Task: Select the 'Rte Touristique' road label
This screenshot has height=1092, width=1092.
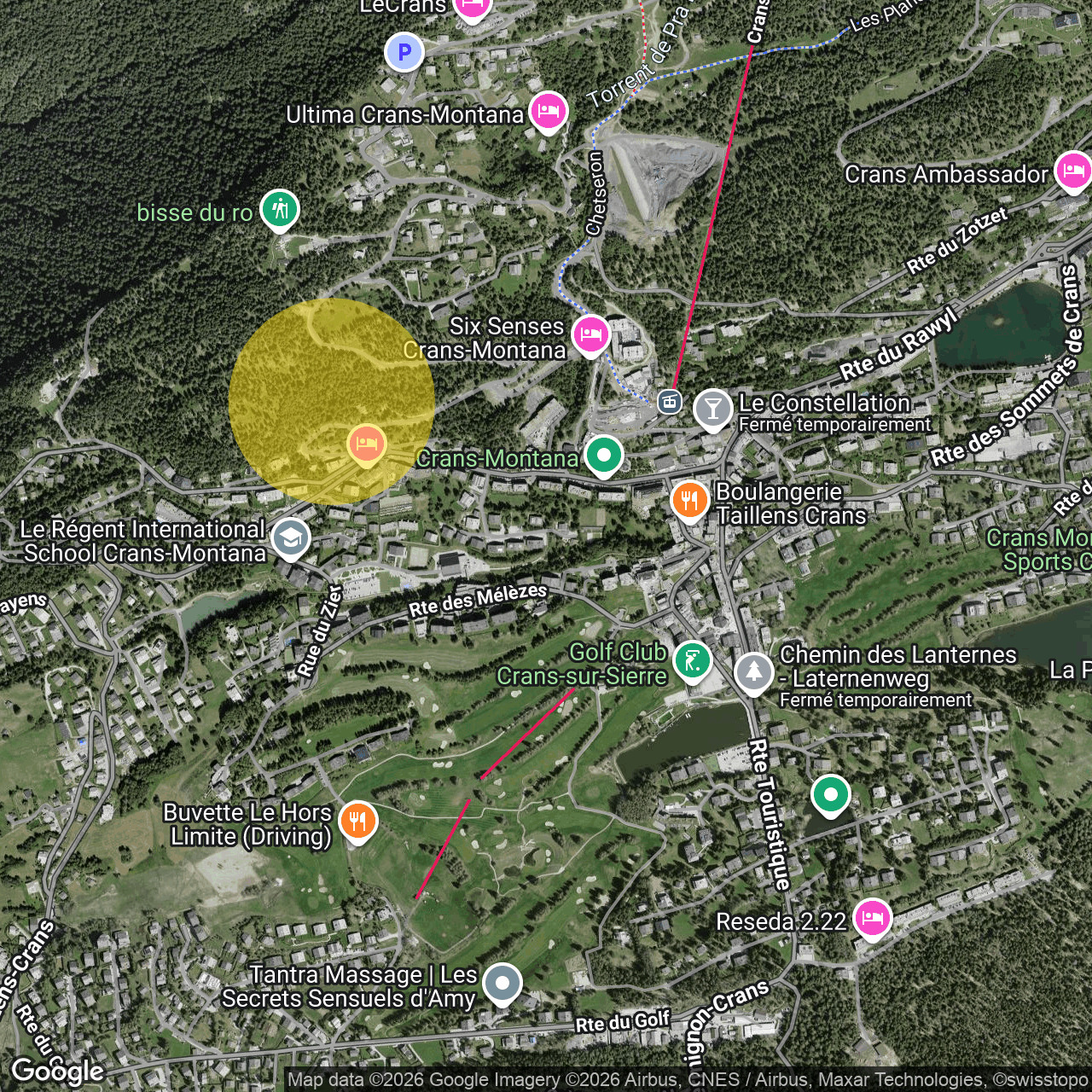Action: 770,815
